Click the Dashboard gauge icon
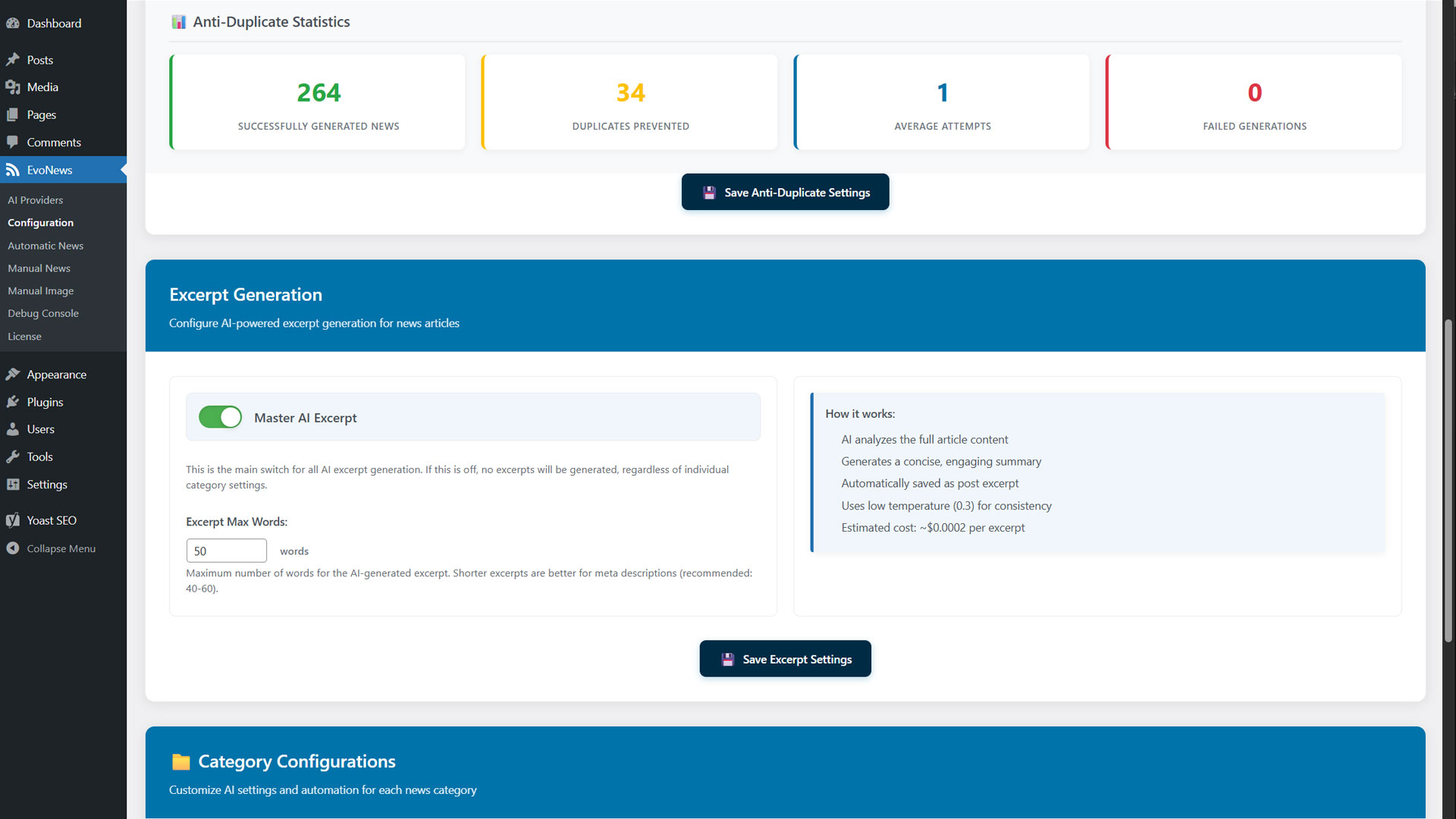This screenshot has height=819, width=1456. click(x=13, y=24)
